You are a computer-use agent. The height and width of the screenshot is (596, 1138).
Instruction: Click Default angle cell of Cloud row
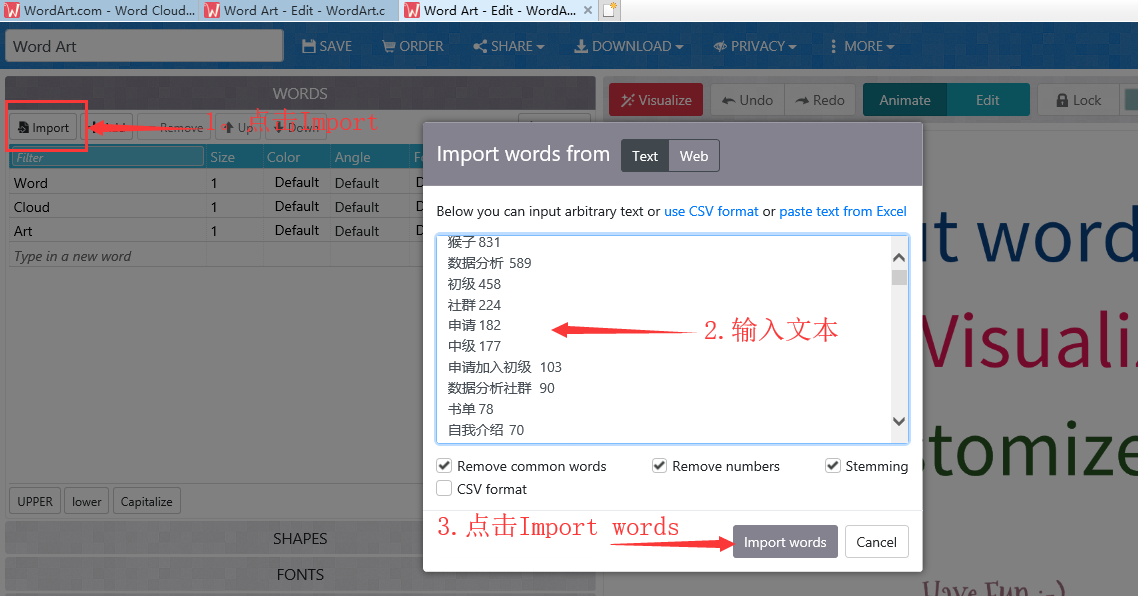click(357, 207)
